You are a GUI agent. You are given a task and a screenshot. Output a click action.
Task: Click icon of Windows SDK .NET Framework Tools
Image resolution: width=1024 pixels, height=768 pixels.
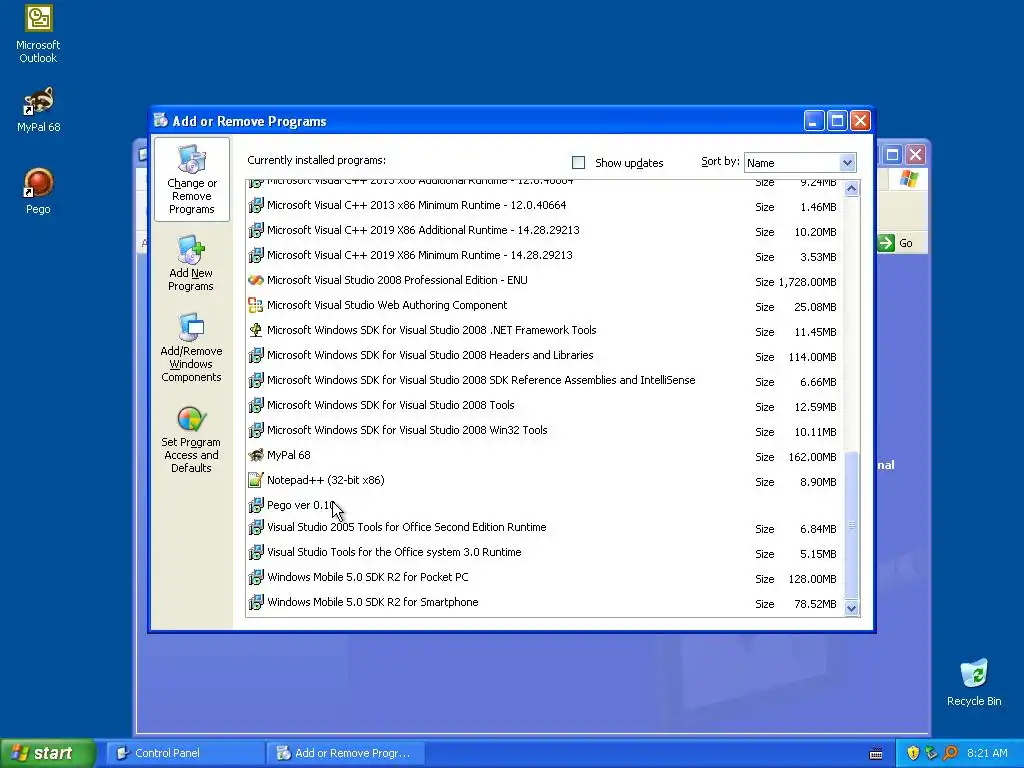(255, 330)
